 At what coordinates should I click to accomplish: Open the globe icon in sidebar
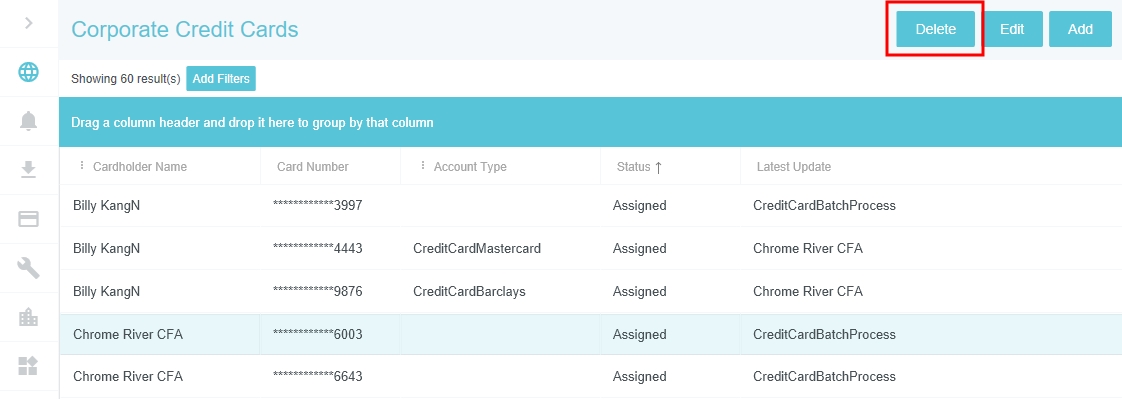click(x=29, y=72)
